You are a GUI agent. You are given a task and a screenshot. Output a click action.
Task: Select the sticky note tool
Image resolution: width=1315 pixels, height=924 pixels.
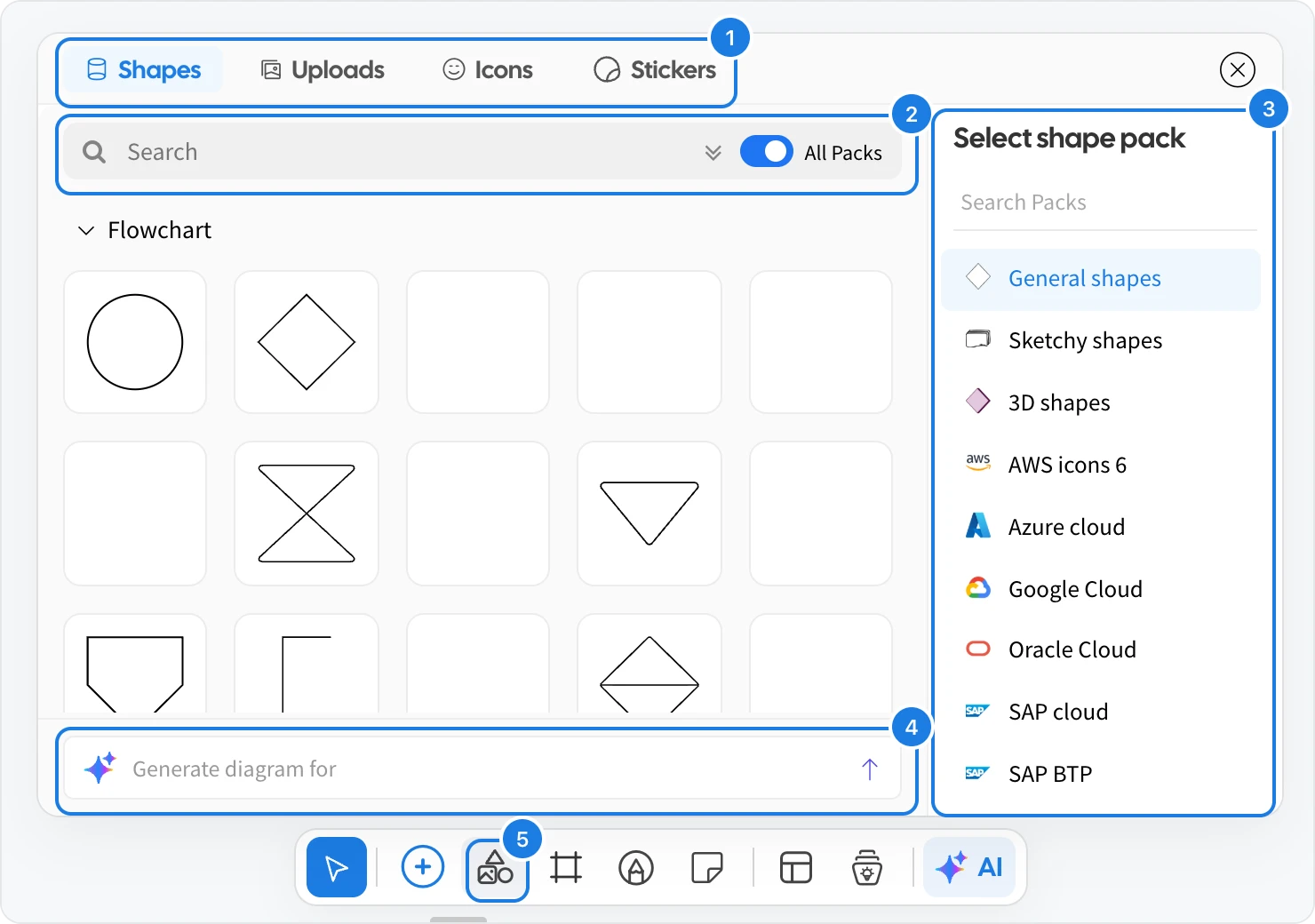[x=707, y=867]
